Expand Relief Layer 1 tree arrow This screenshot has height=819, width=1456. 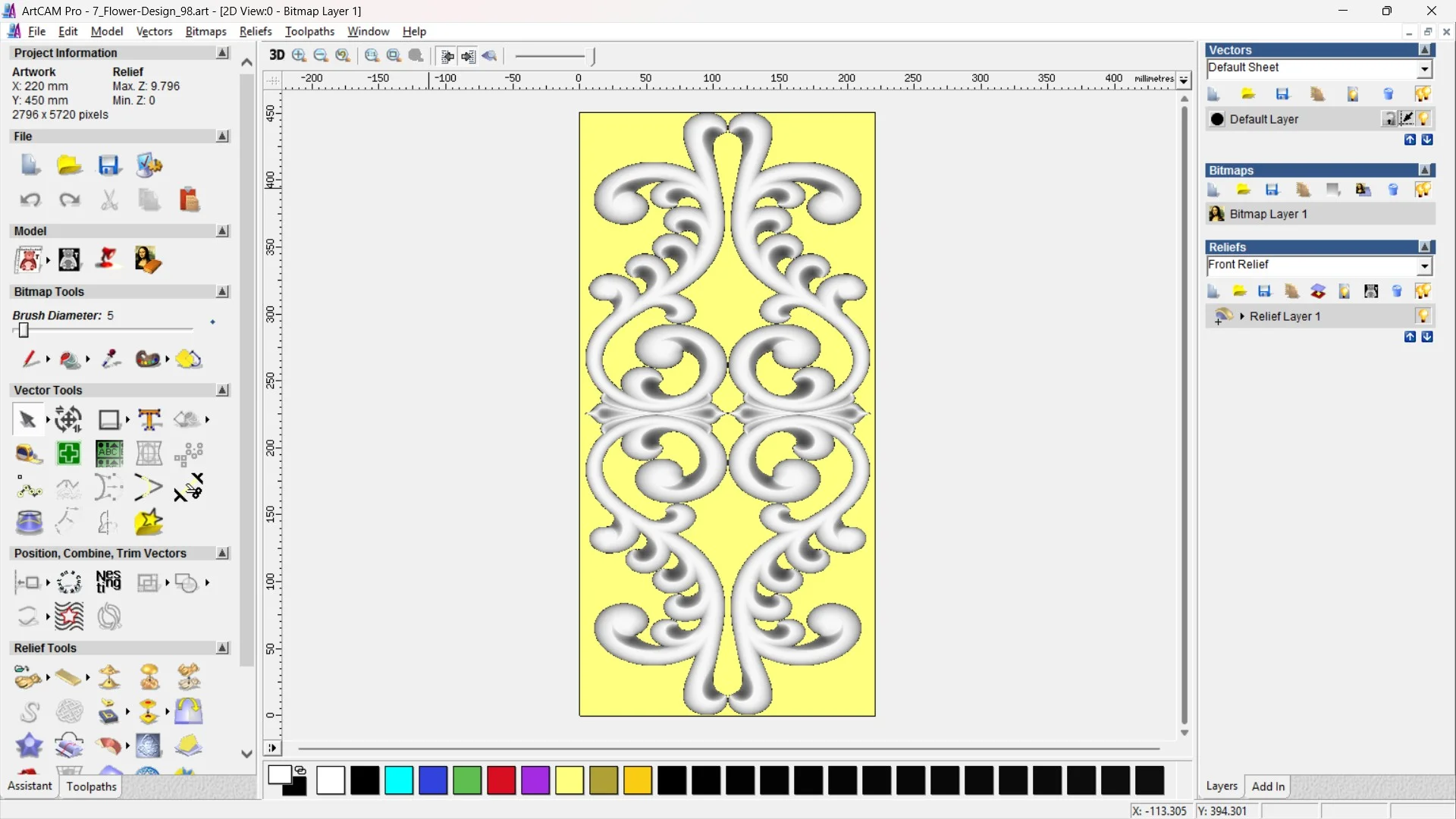point(1243,316)
